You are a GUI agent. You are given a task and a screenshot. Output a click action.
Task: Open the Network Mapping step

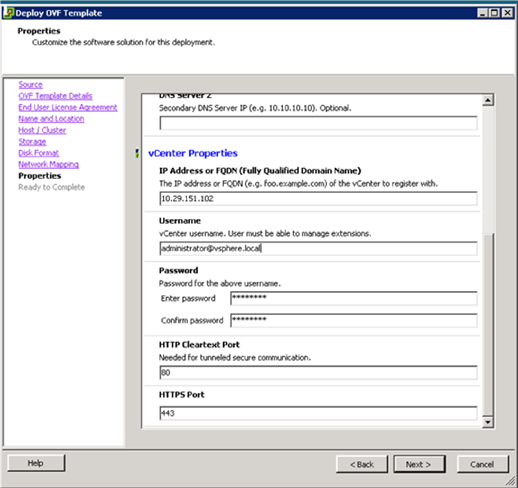(x=49, y=164)
